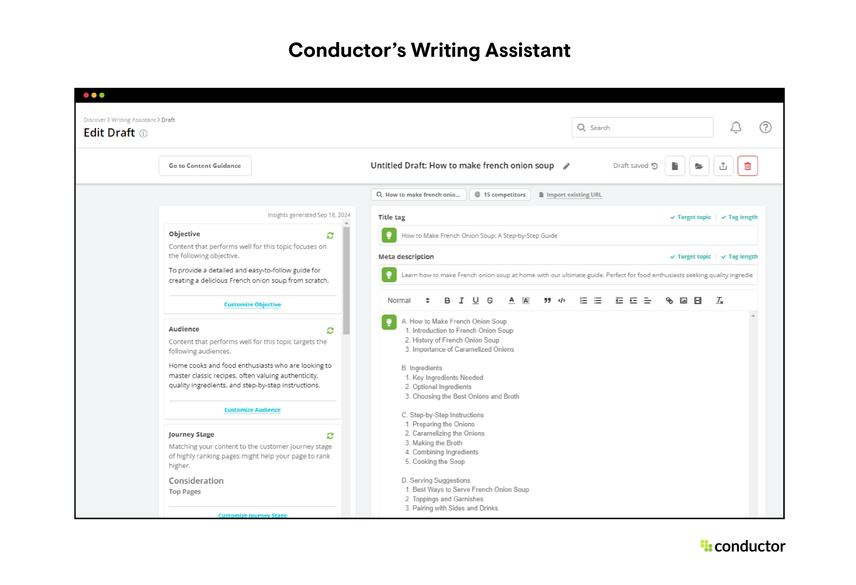
Task: Click the pencil icon to rename the draft
Action: [x=567, y=166]
